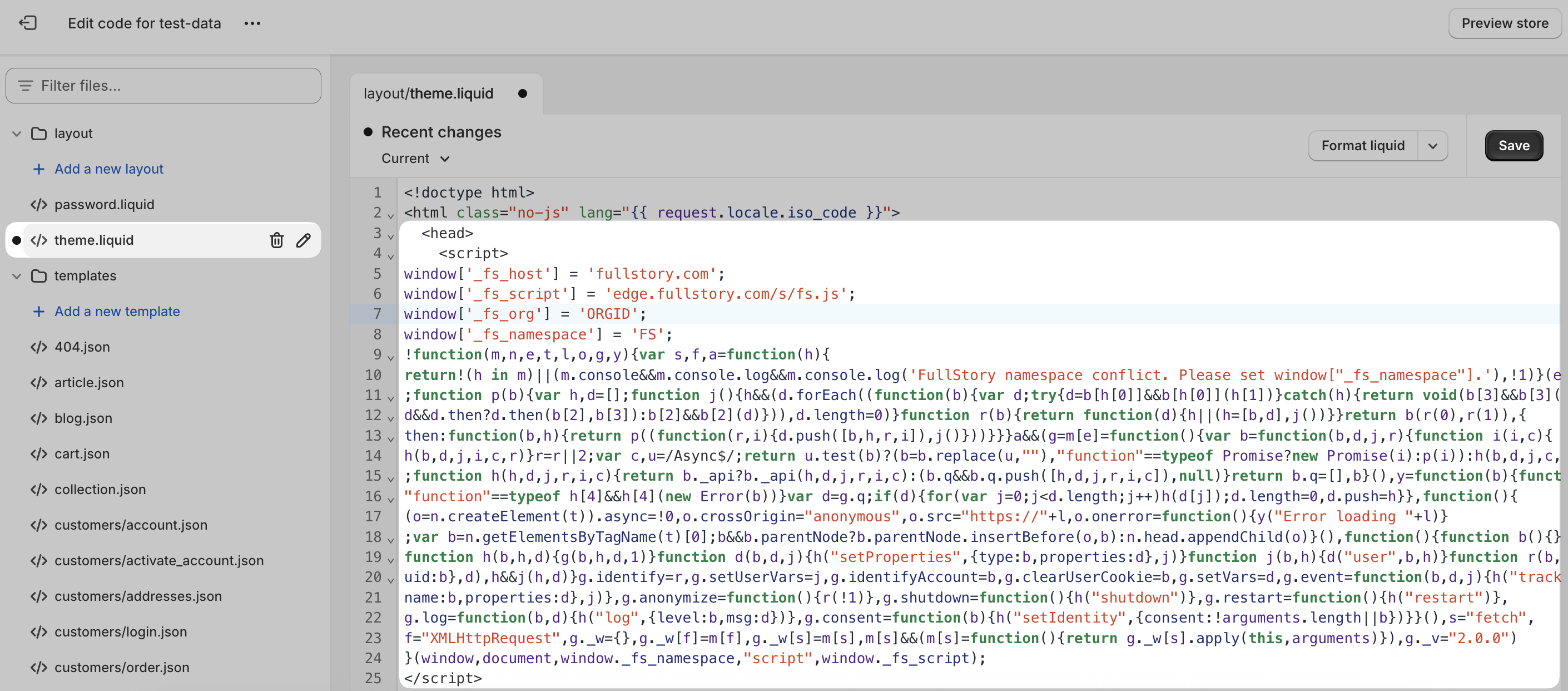1568x691 pixels.
Task: Place cursor in 'ORGID' string on line 7
Action: click(x=608, y=314)
